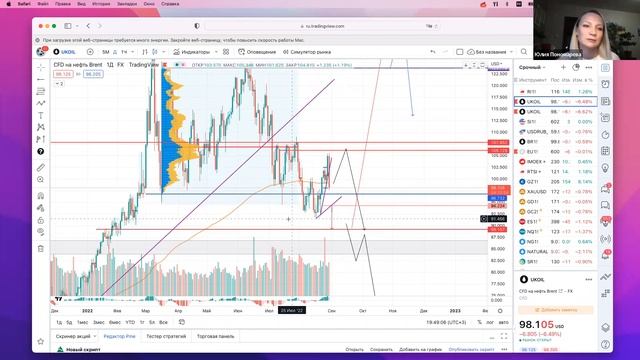Open the ideas lightbulb sidebar icon
This screenshot has height=360, width=640.
tap(605, 168)
